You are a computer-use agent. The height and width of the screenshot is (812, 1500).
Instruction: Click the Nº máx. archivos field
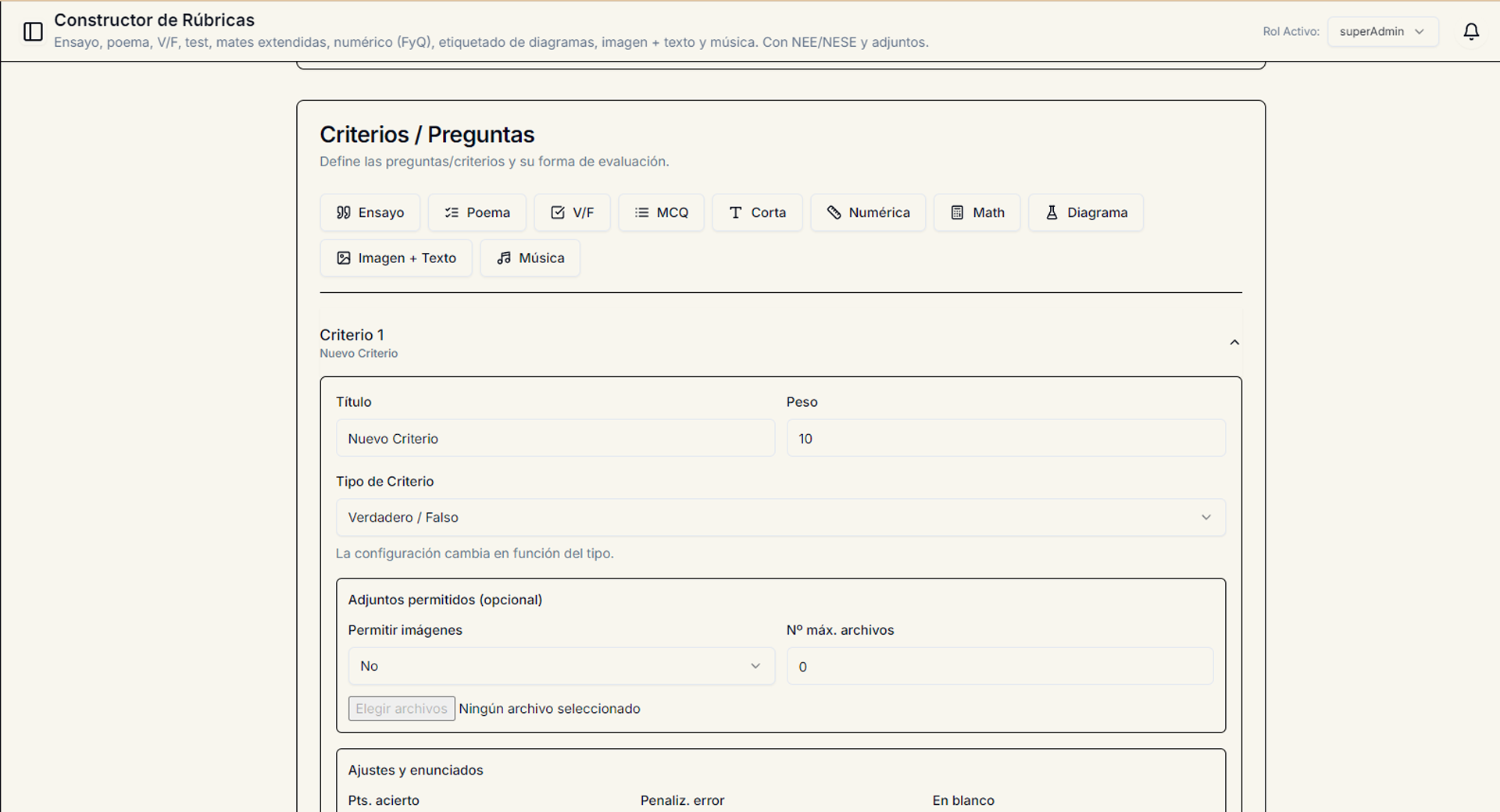(x=999, y=666)
